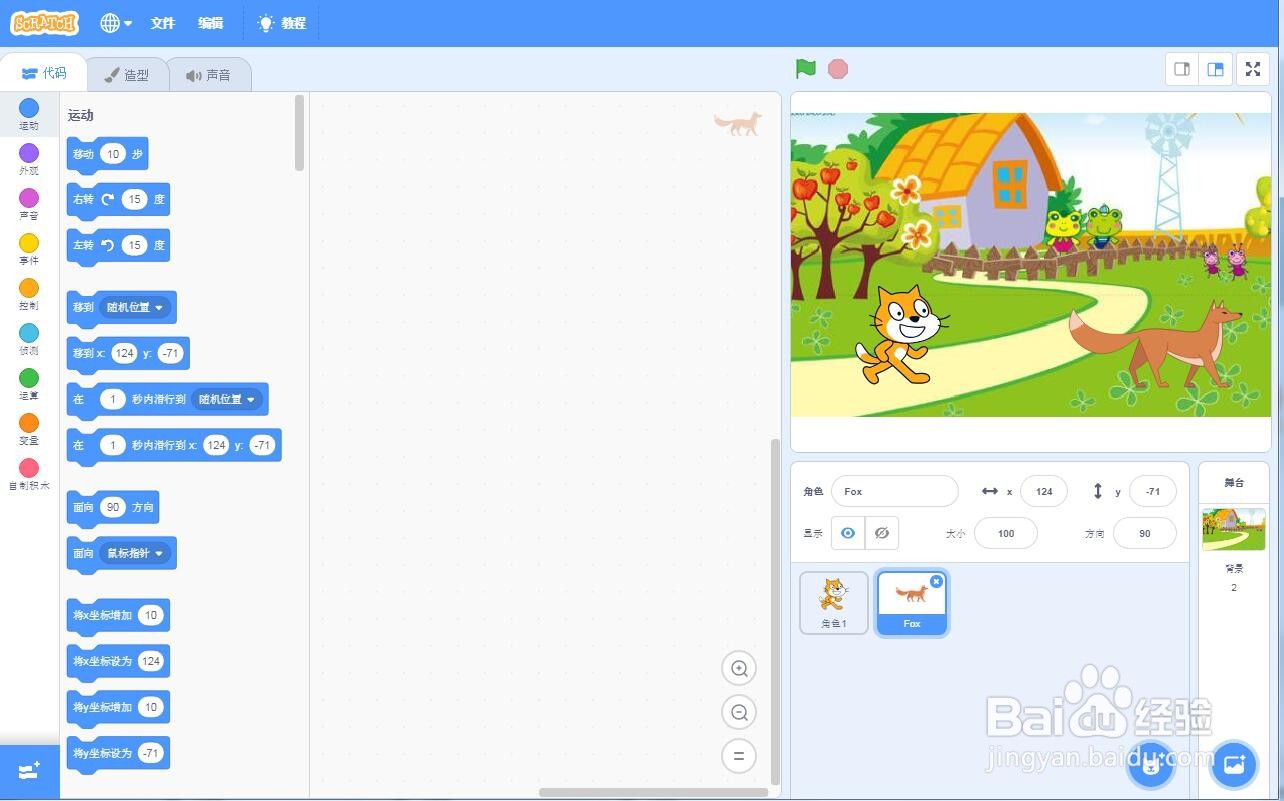Click the choose a backdrop button
This screenshot has height=801, width=1284.
[x=1234, y=766]
